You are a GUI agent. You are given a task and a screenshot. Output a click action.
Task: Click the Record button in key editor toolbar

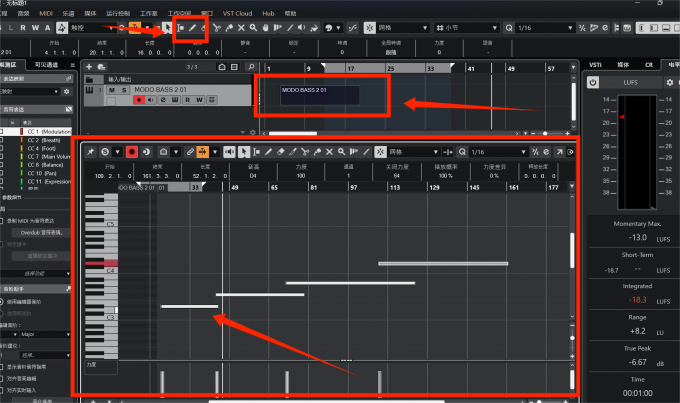coord(132,152)
